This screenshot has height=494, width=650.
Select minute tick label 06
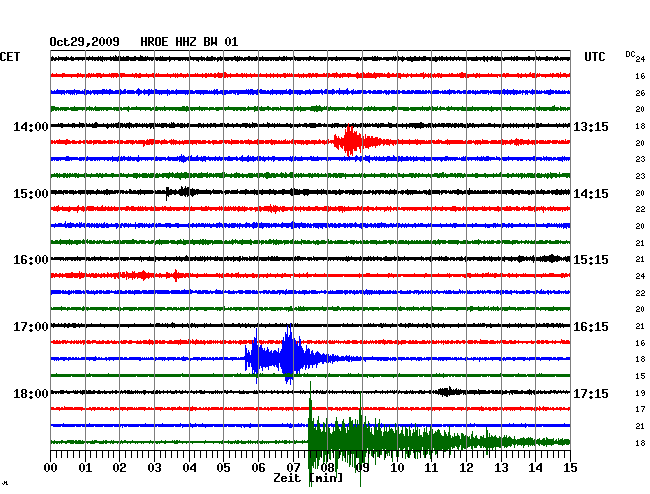point(258,468)
